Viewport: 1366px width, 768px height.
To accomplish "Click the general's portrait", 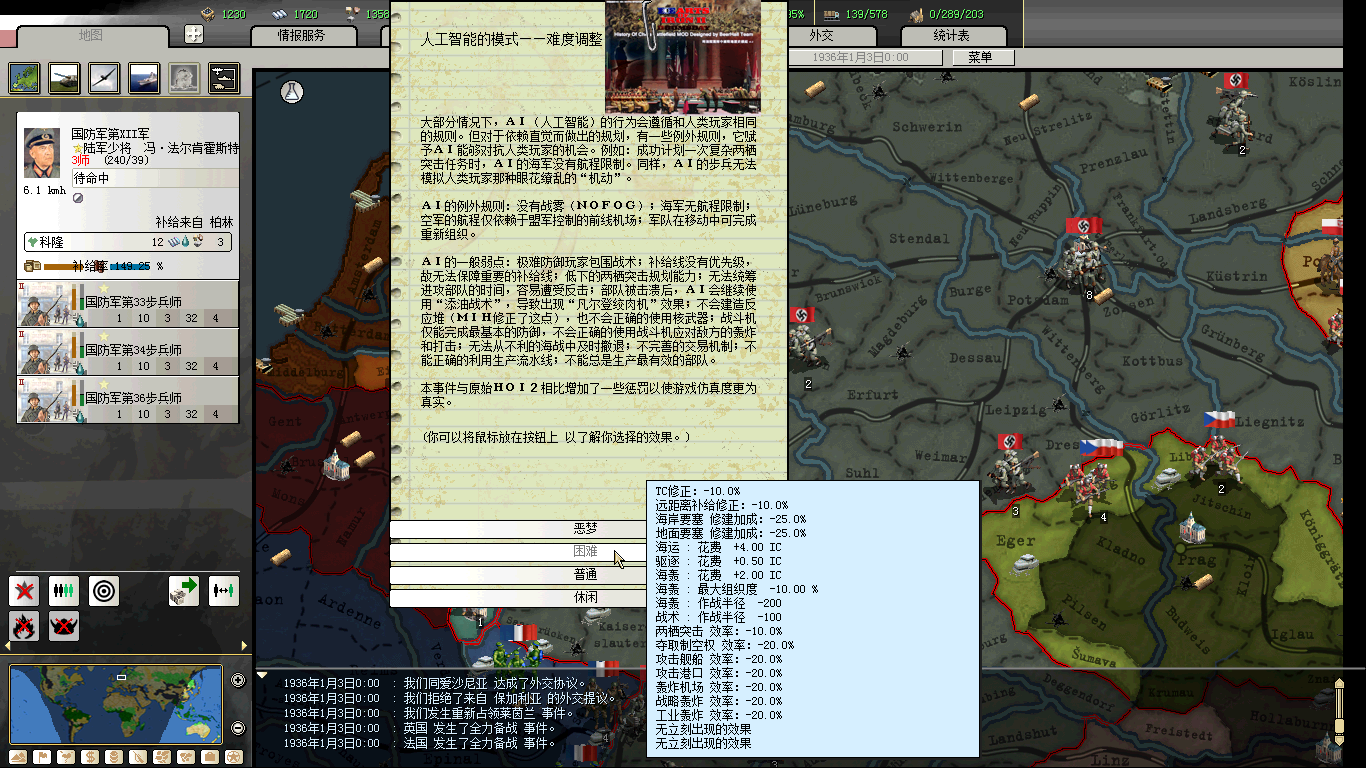I will tap(44, 154).
